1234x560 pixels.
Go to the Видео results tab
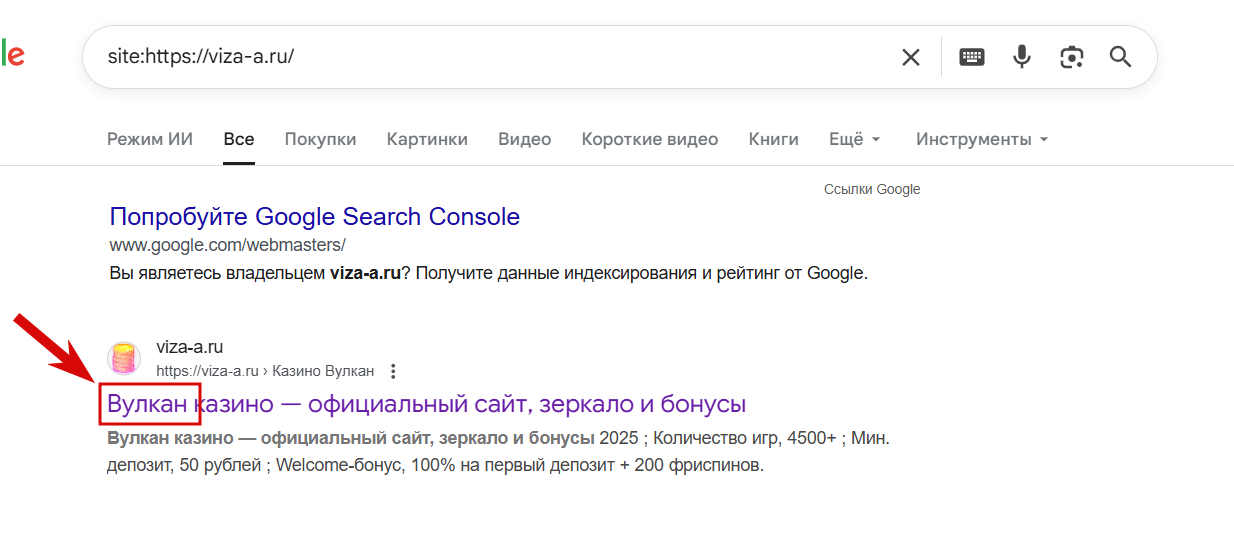point(524,139)
